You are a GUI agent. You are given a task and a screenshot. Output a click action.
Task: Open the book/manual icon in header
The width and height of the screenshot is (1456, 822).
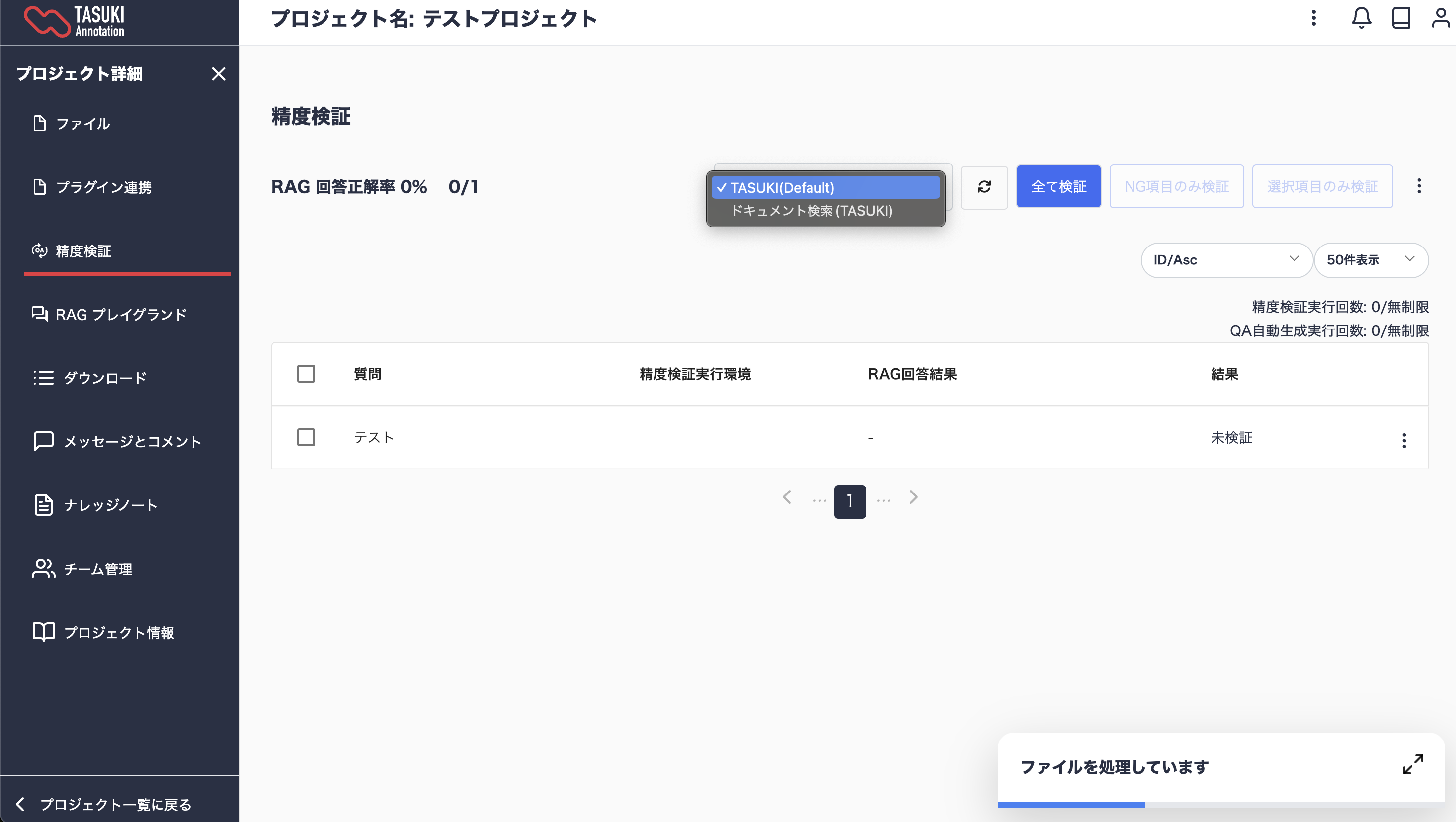coord(1401,18)
